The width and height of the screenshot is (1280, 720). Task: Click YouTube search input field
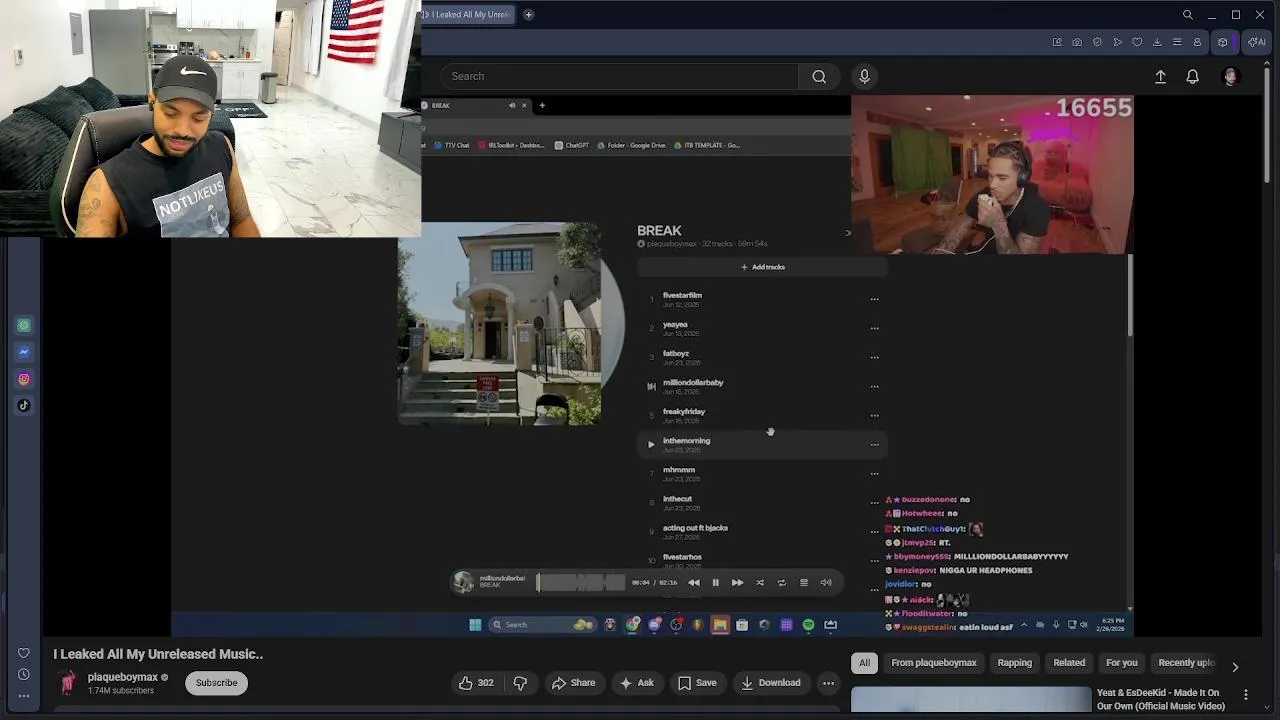coord(620,76)
